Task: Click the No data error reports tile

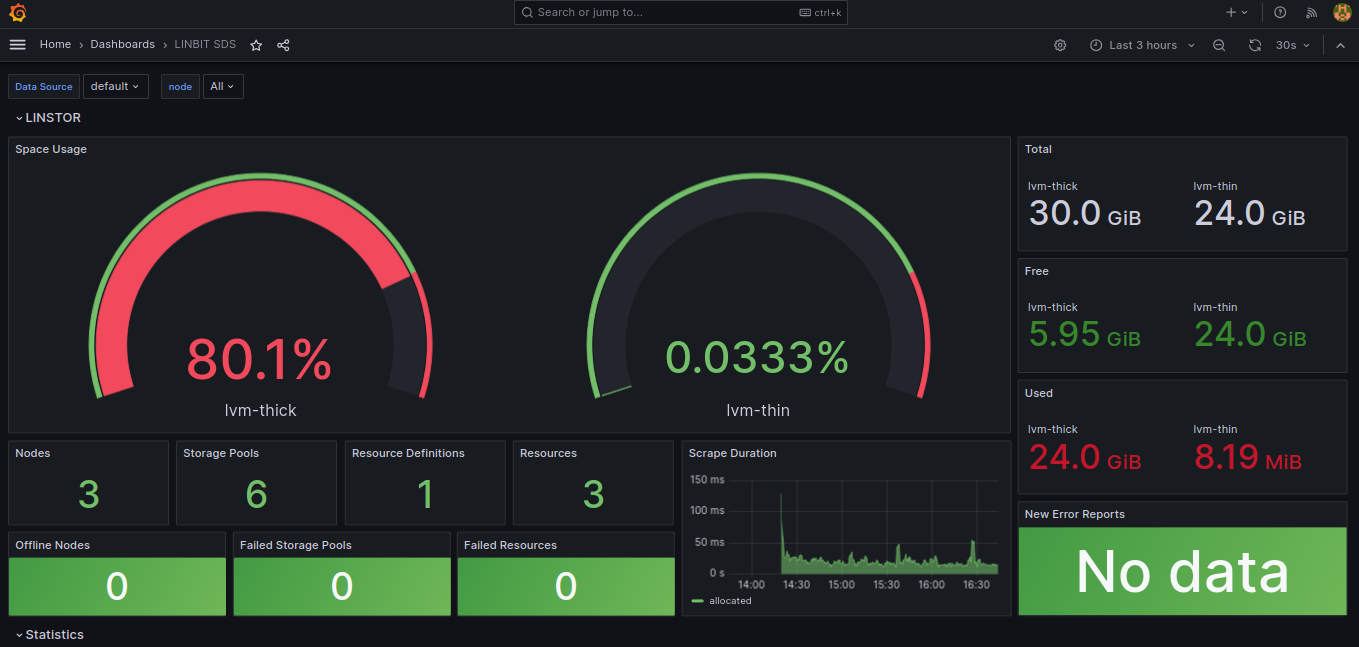Action: click(1183, 571)
